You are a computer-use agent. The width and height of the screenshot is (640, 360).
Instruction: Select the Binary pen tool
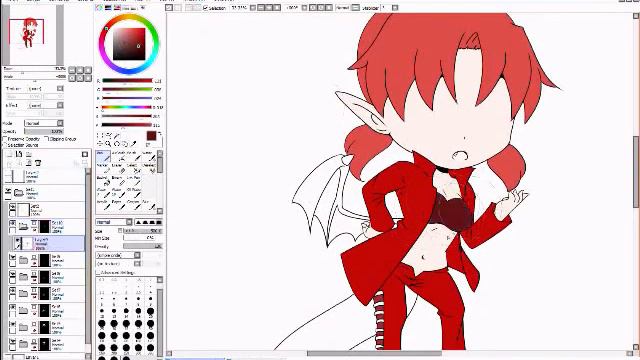118,180
